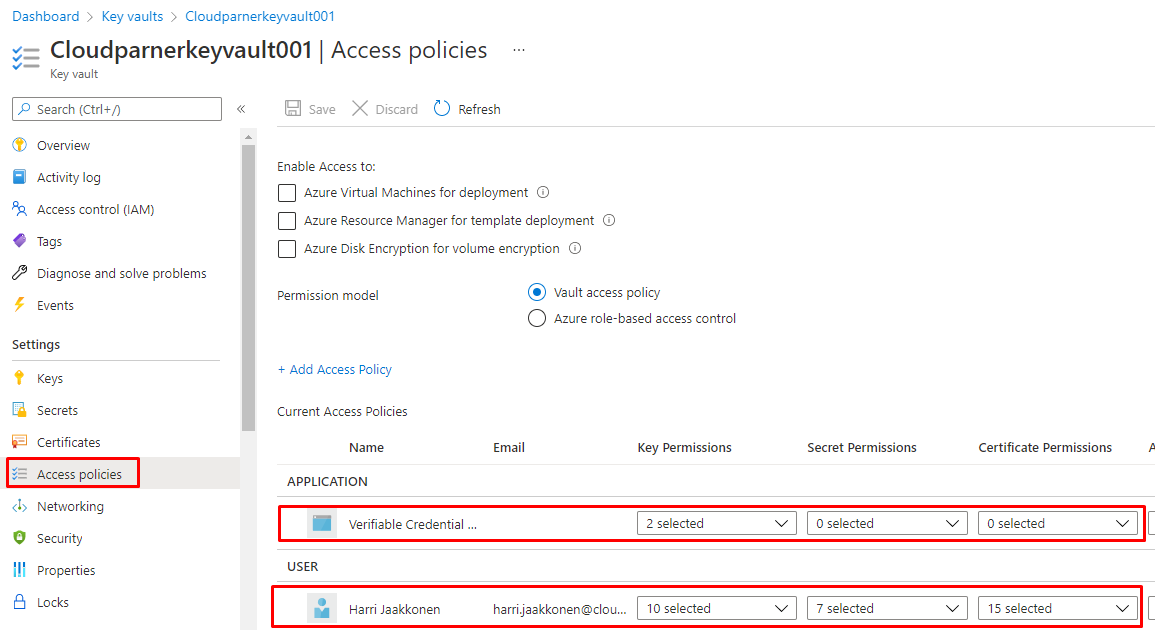This screenshot has width=1155, height=630.
Task: Open Networking in the settings menu
Action: pos(70,506)
